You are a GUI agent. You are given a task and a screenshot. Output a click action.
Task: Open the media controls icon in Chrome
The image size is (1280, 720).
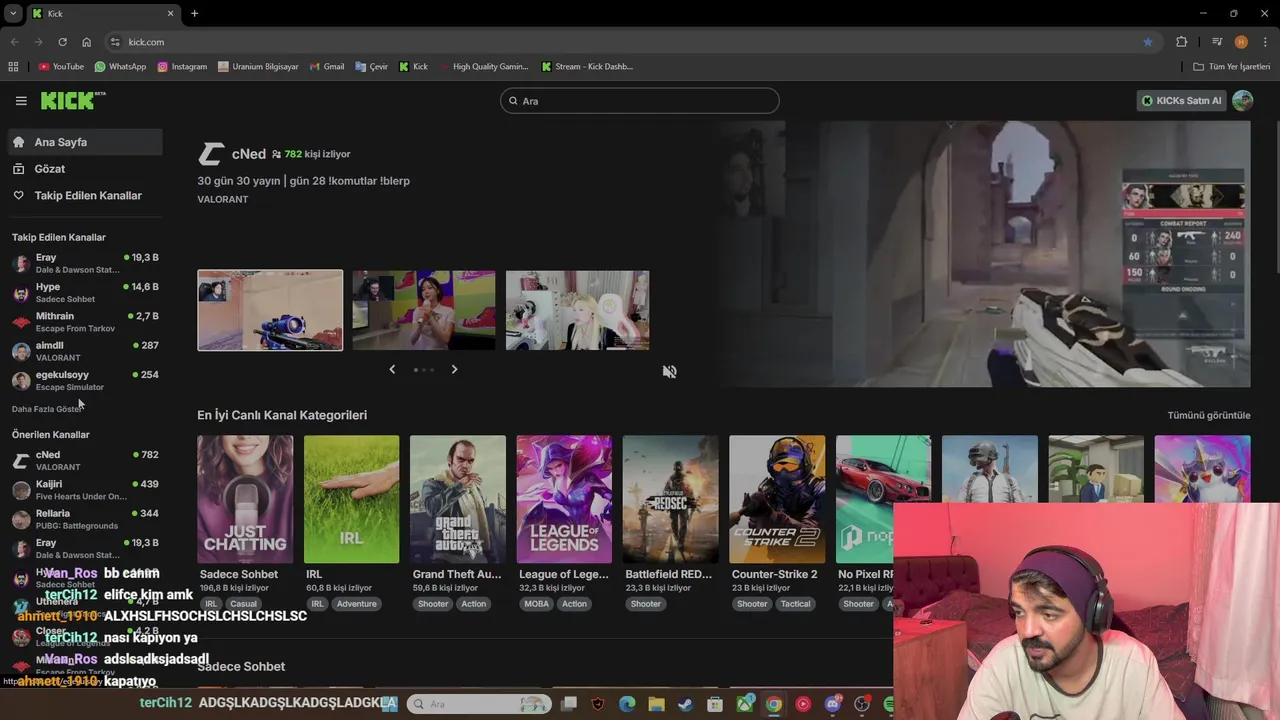(x=1217, y=42)
